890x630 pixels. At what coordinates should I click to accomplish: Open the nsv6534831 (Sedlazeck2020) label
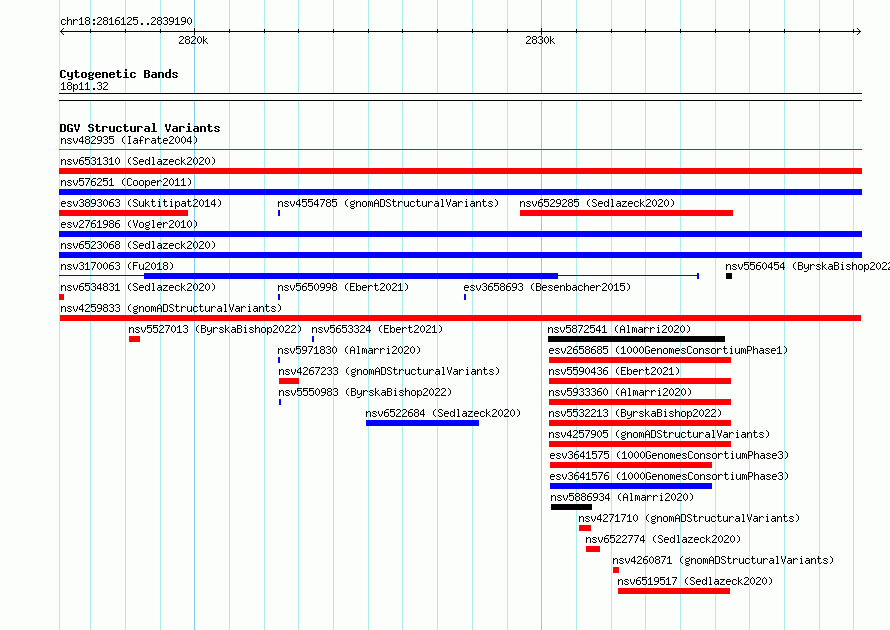coord(138,287)
